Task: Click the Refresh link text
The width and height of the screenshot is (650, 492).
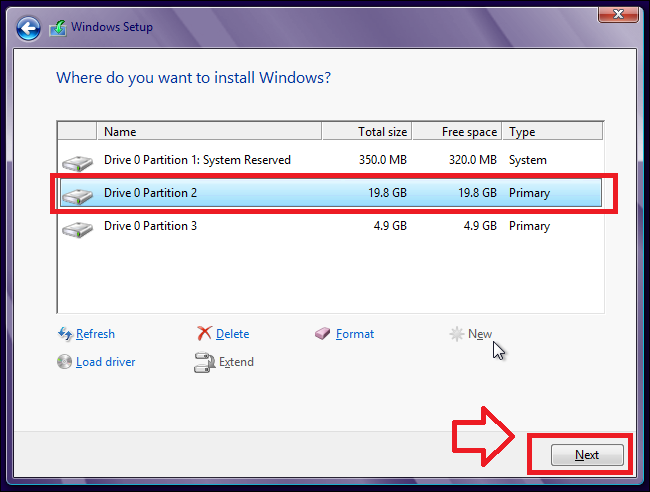Action: coord(95,334)
